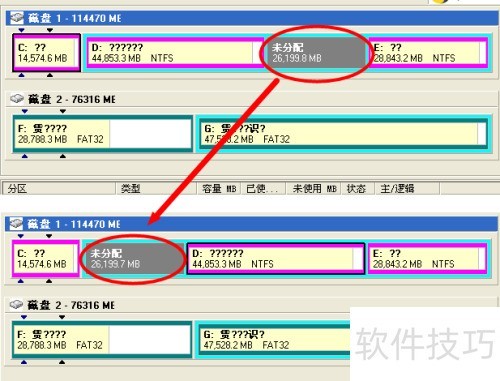Click the Disk 2 drive icon in lower panel

tap(16, 304)
